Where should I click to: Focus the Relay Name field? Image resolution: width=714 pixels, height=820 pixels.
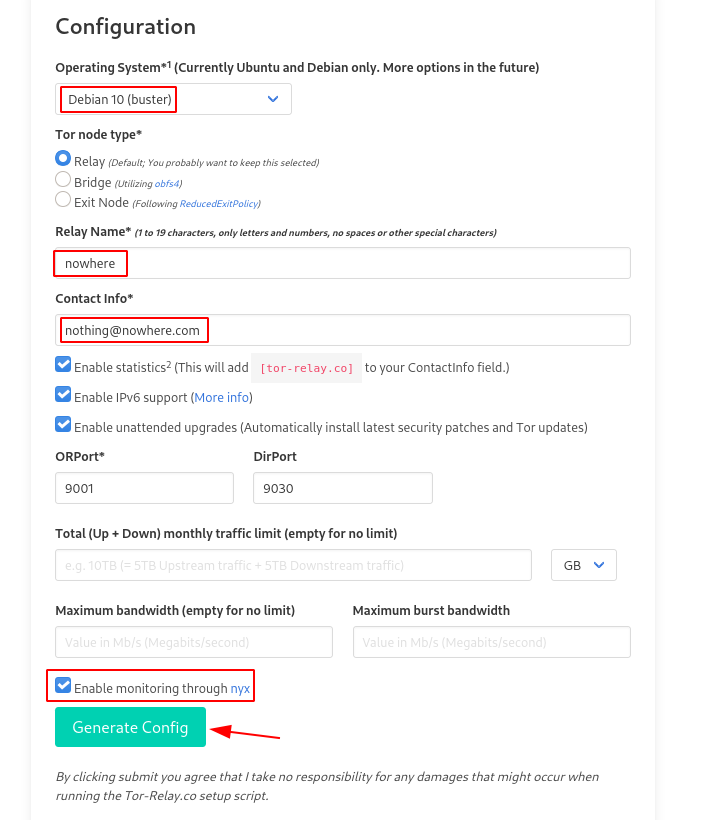[x=343, y=263]
